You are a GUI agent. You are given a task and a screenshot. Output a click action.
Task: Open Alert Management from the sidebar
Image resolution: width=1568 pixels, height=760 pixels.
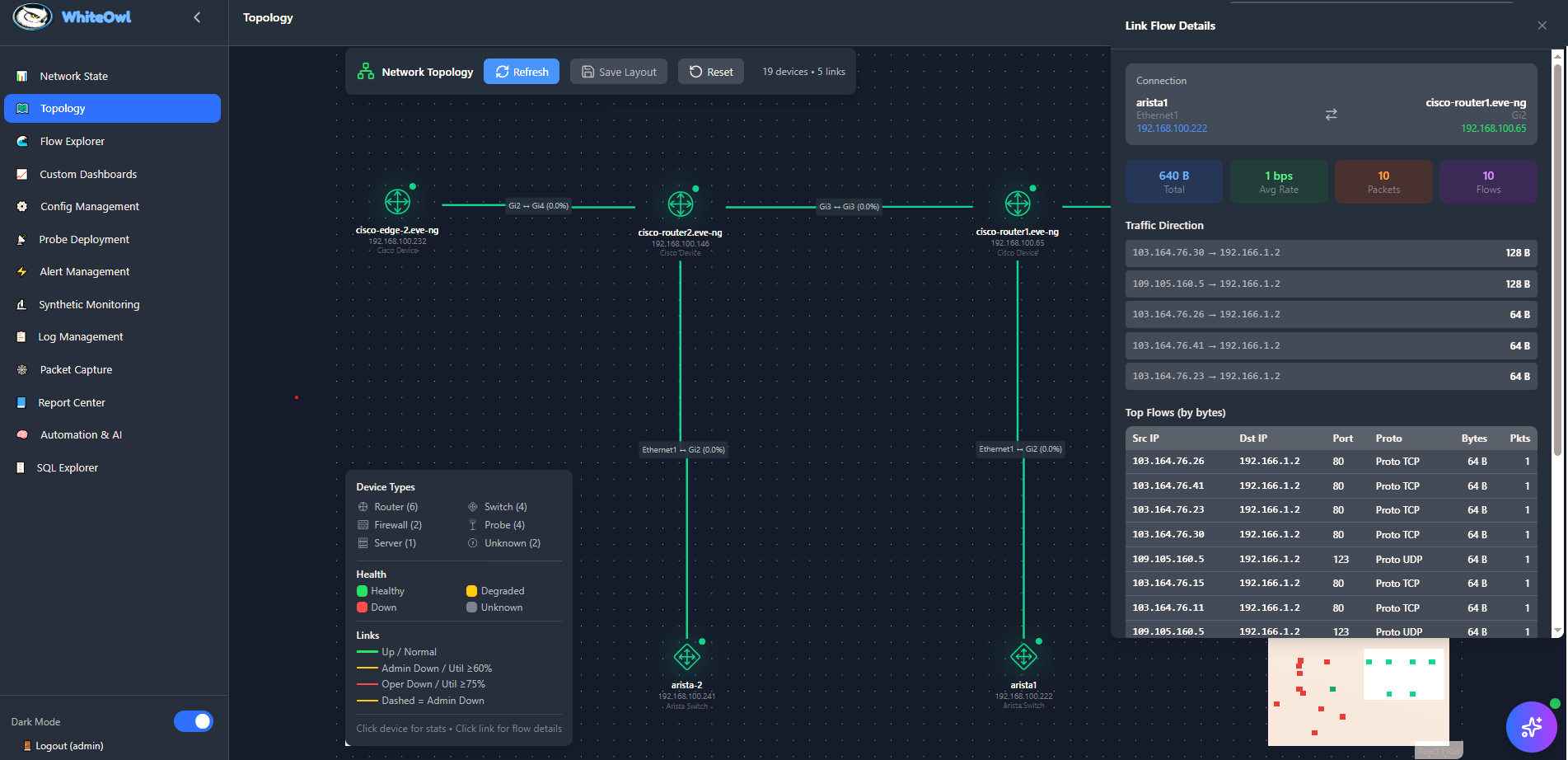(x=85, y=271)
